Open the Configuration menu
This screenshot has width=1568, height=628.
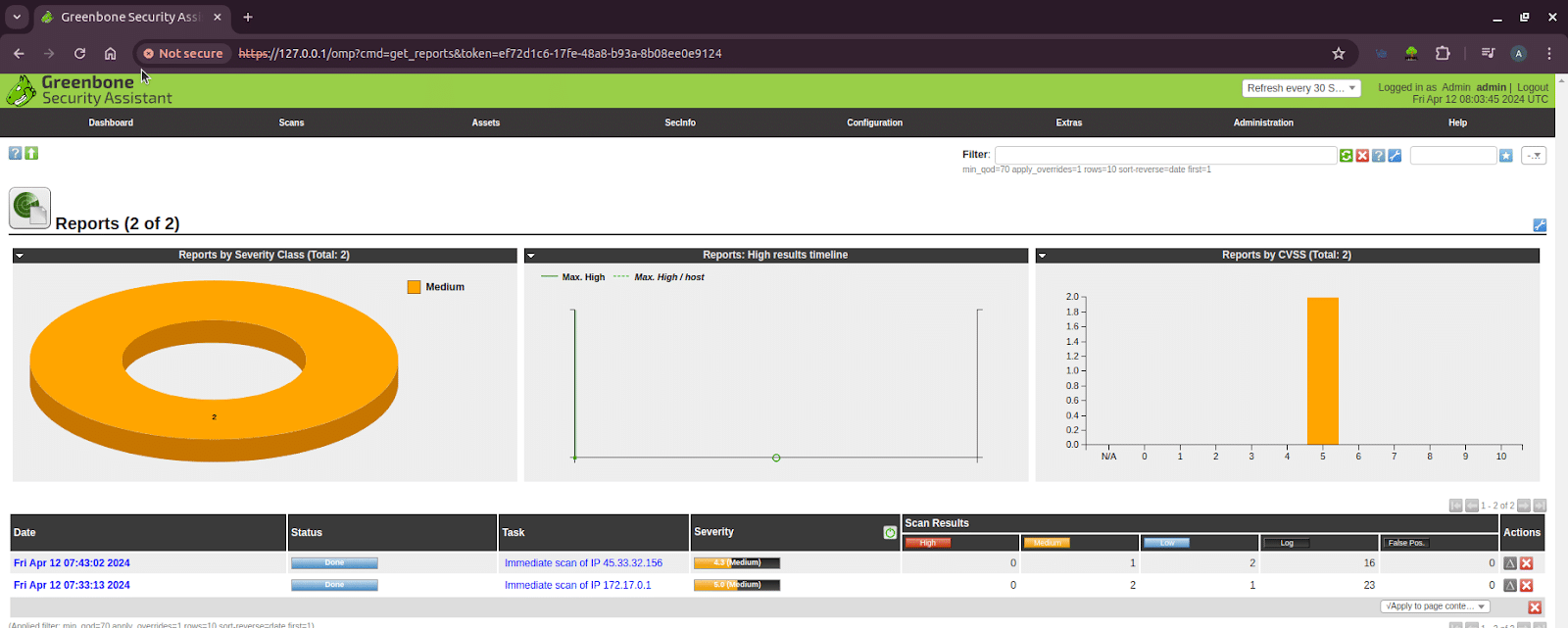tap(874, 122)
